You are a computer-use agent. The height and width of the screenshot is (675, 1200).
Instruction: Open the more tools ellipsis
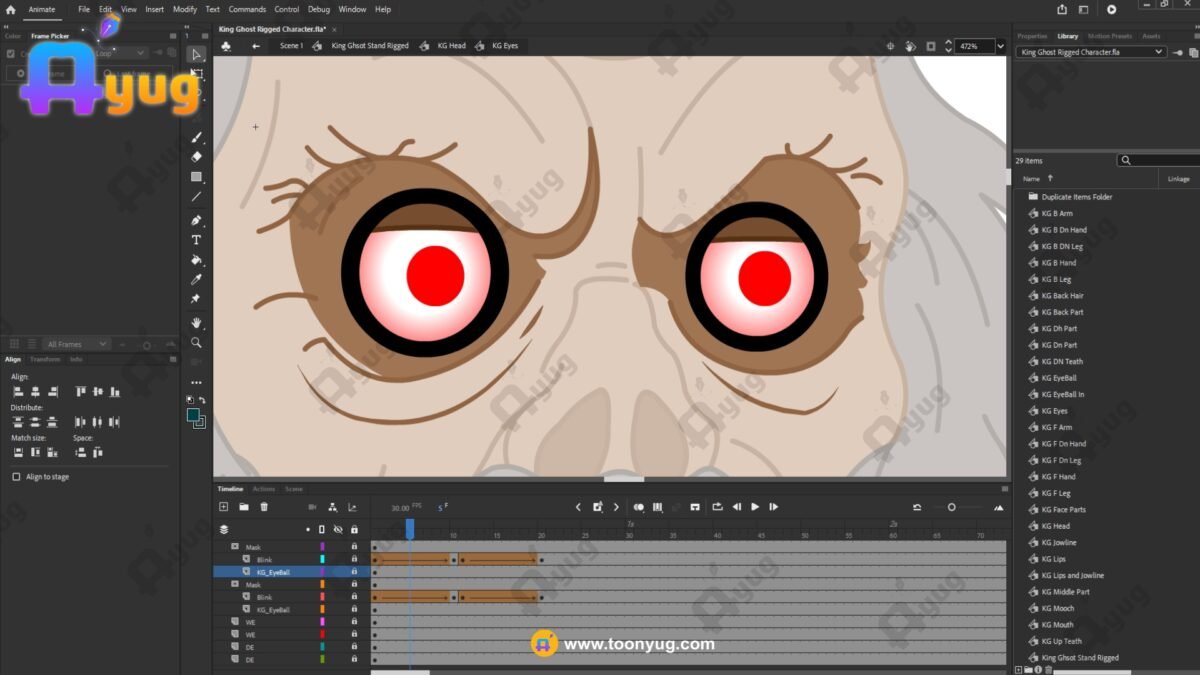point(197,382)
